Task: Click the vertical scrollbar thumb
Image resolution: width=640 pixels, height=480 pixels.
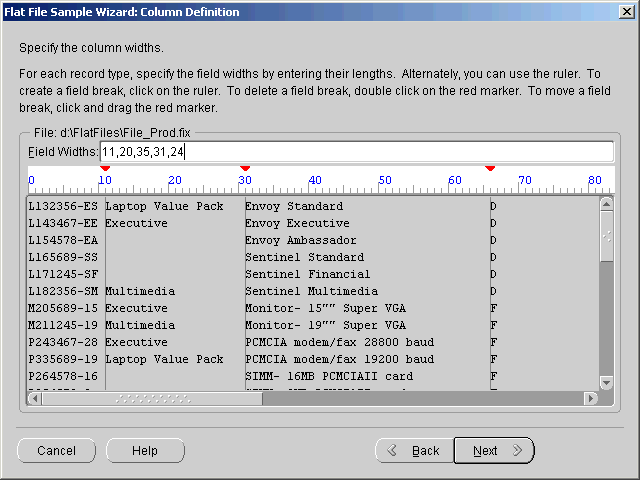Action: [x=607, y=236]
